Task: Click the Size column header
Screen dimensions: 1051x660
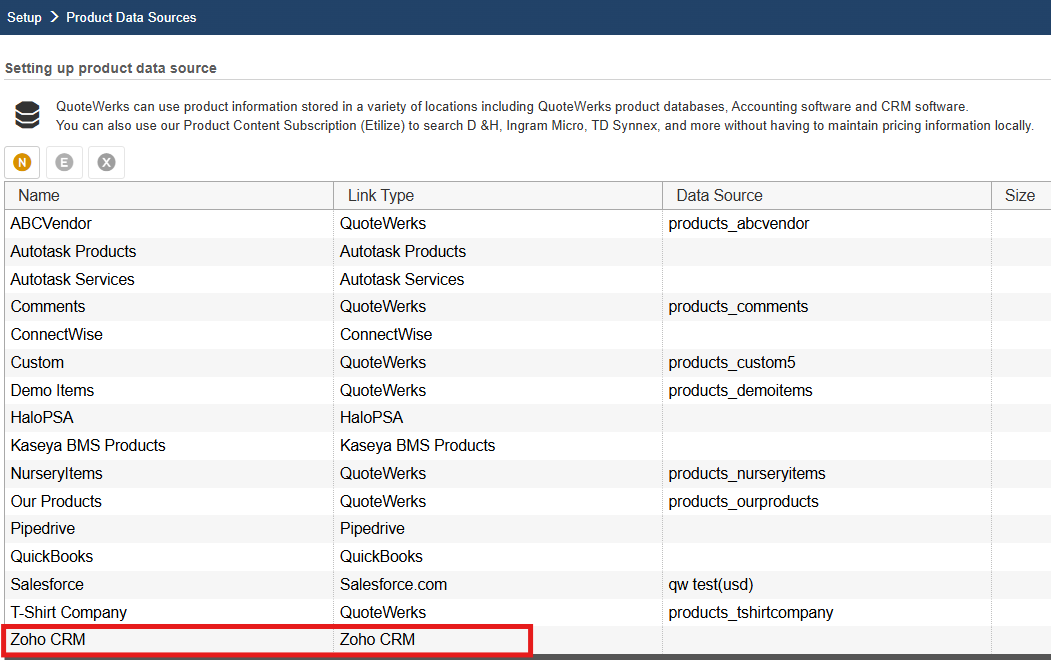Action: [x=1019, y=196]
